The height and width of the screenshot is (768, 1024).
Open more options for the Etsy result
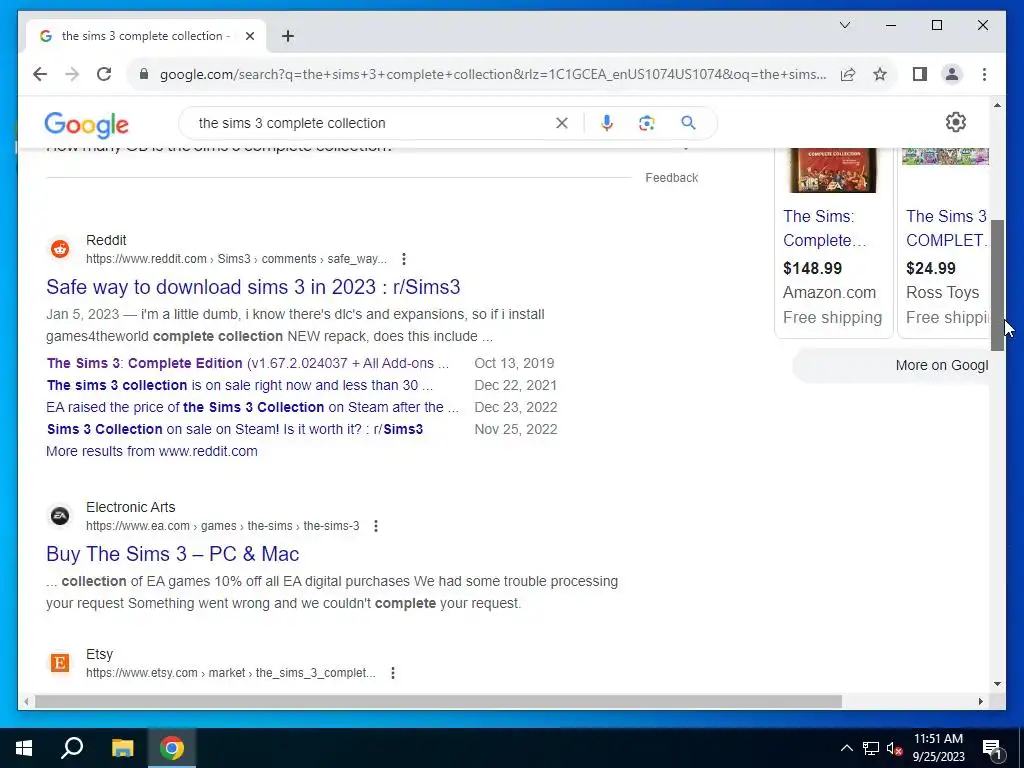click(x=392, y=673)
